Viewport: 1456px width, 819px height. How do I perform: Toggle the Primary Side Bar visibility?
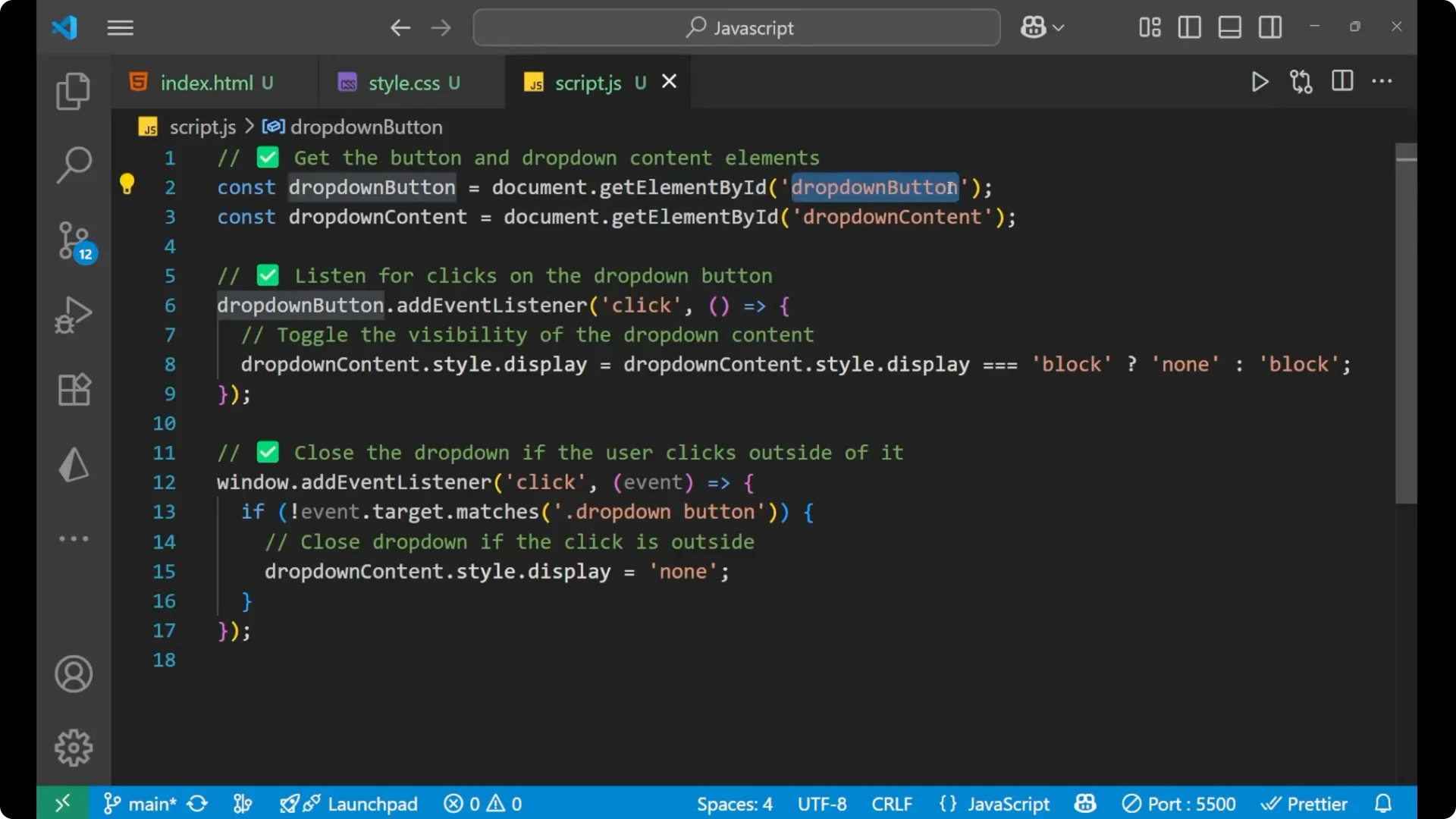tap(1189, 27)
